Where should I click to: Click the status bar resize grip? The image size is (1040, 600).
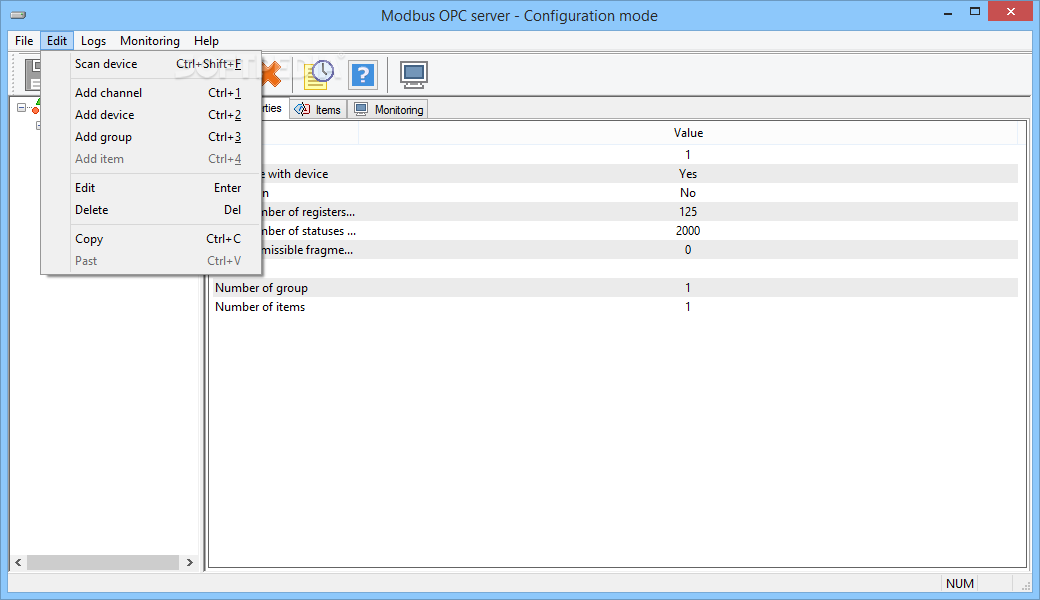pos(1025,585)
